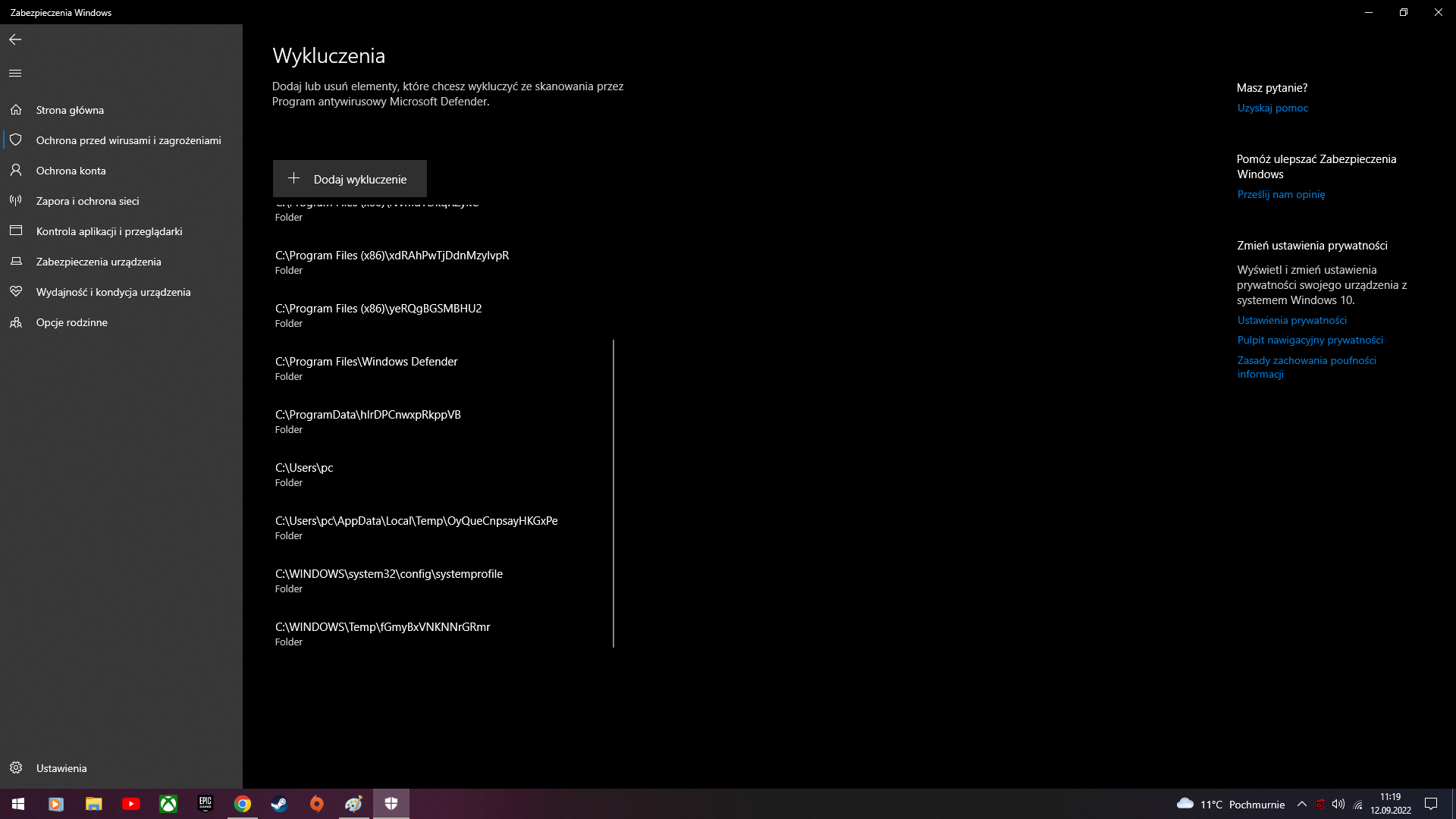Click the Uzyskaj pomoc link
Viewport: 1456px width, 819px height.
point(1272,108)
